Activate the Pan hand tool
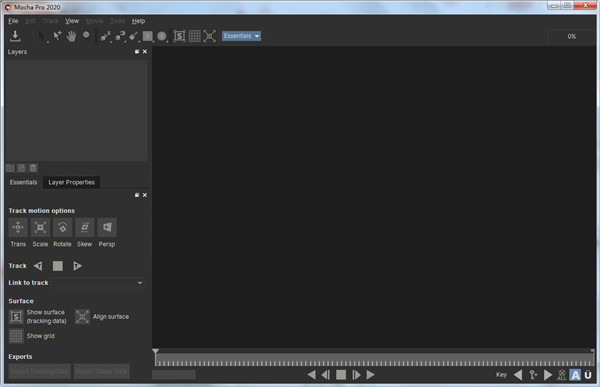Screen dimensions: 600x387 71,36
